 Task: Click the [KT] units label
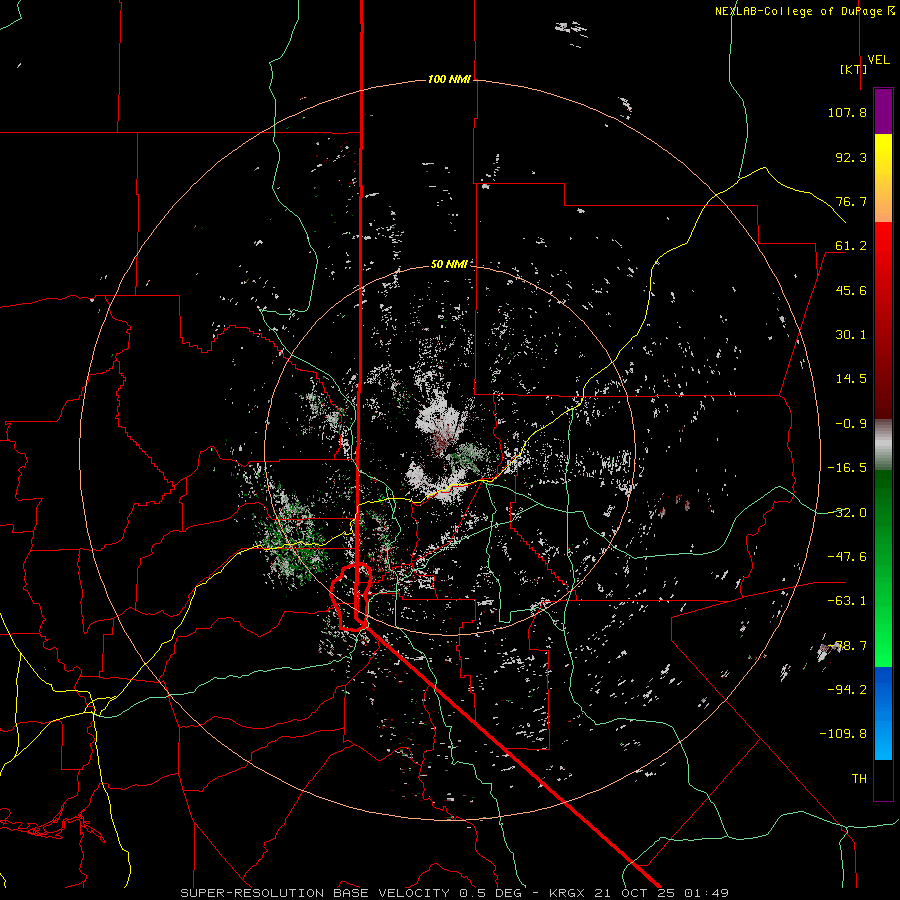[x=854, y=69]
